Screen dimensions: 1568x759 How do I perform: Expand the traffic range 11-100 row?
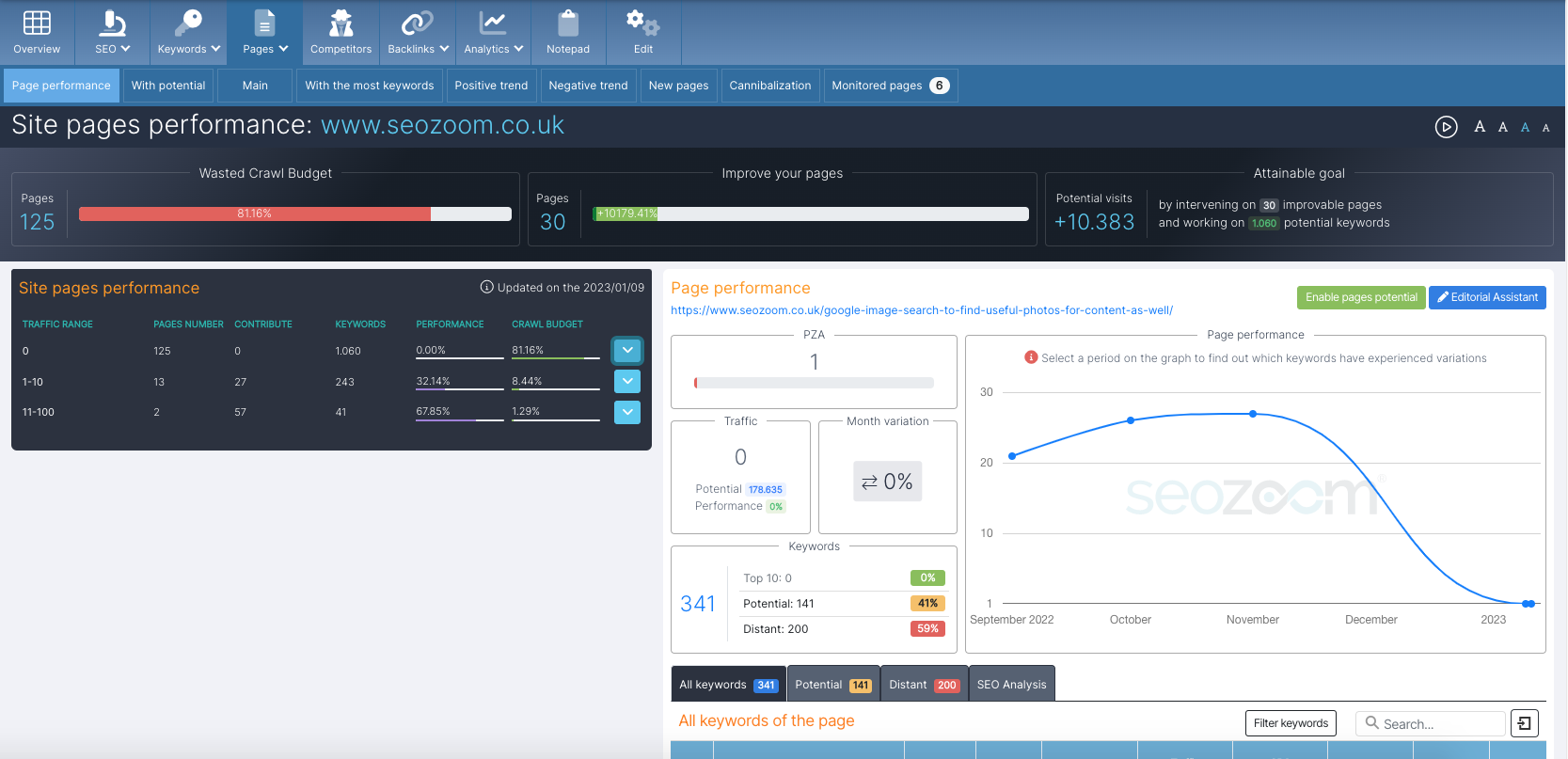(x=627, y=412)
